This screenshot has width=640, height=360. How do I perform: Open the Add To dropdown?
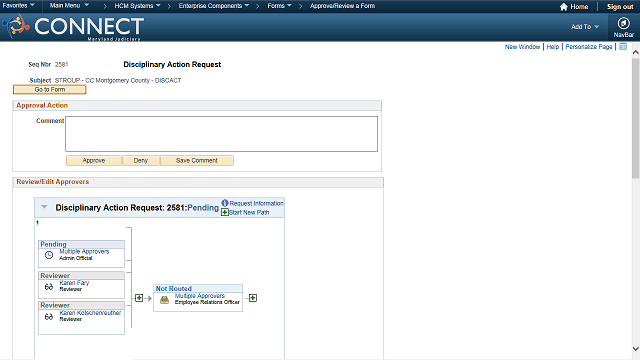(x=585, y=27)
